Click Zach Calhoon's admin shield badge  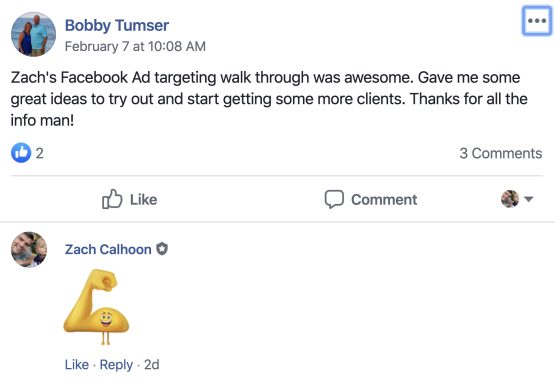pos(162,249)
